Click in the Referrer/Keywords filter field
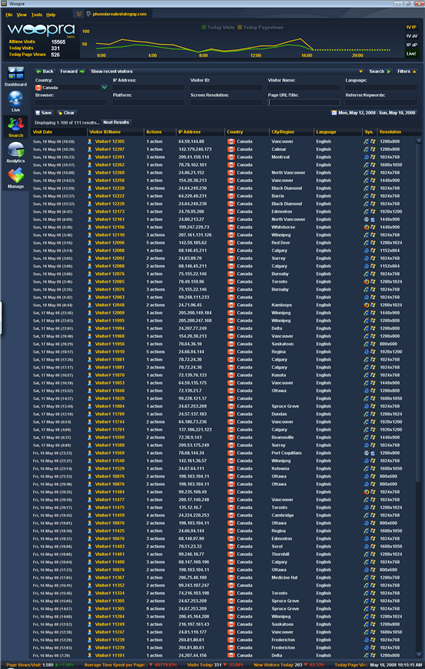The height and width of the screenshot is (669, 425). pos(381,102)
